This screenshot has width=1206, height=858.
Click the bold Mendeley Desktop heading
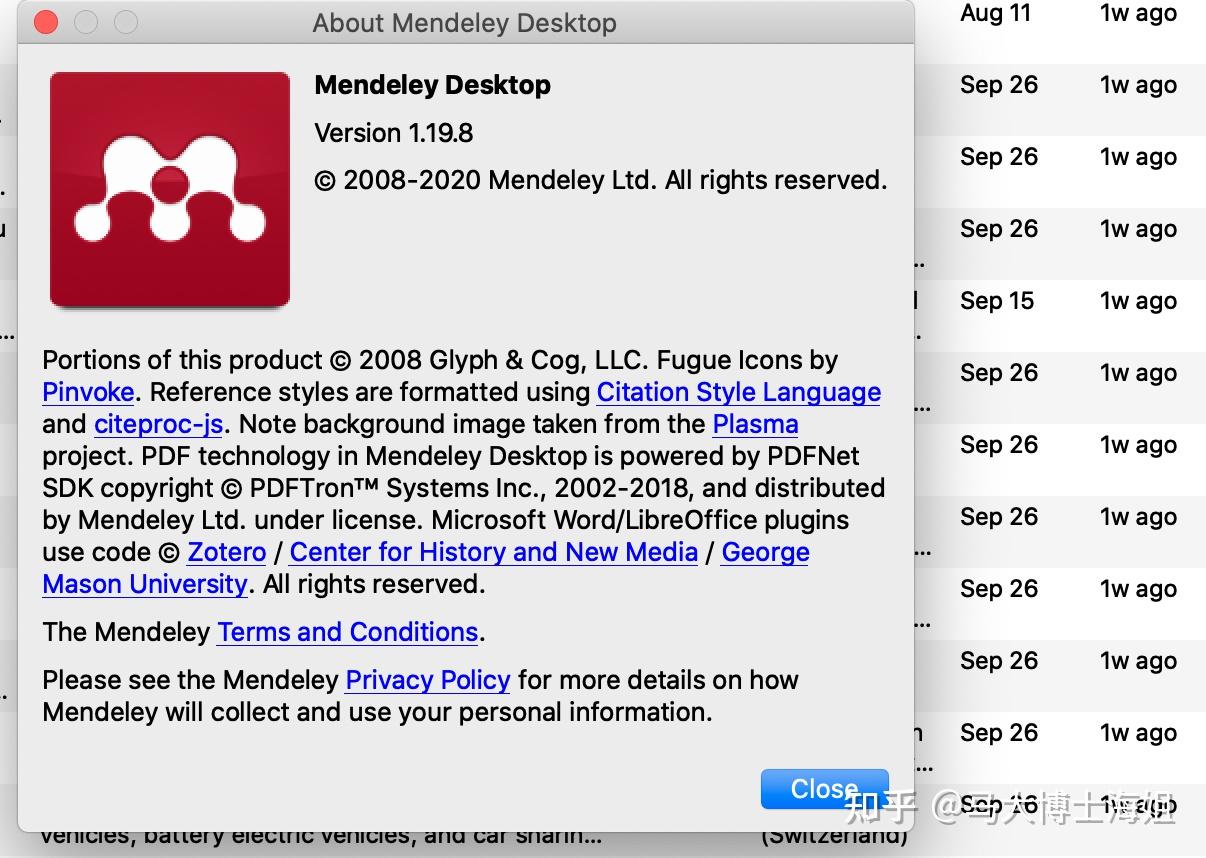click(x=432, y=85)
